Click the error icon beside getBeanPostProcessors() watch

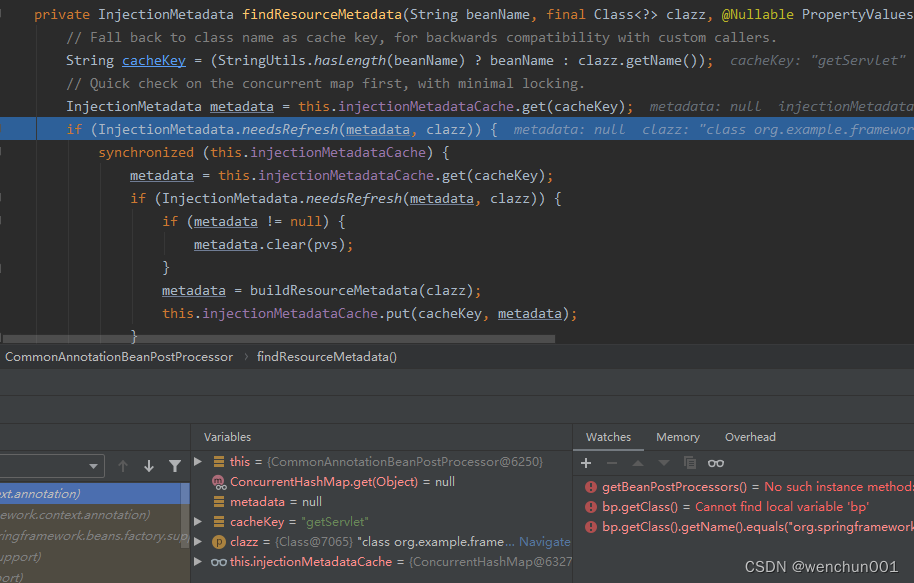point(590,488)
